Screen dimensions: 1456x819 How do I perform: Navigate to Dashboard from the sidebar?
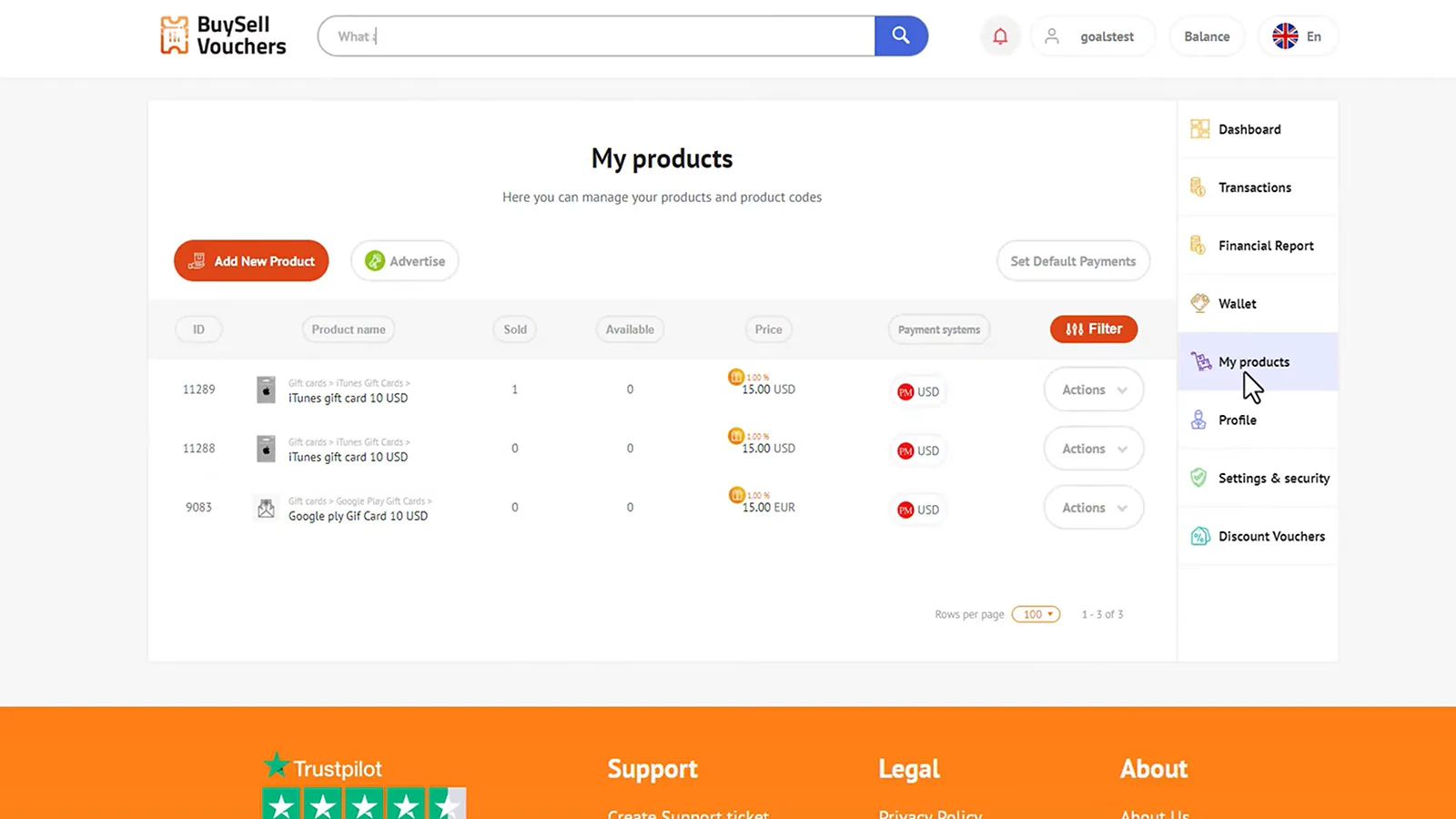tap(1249, 128)
